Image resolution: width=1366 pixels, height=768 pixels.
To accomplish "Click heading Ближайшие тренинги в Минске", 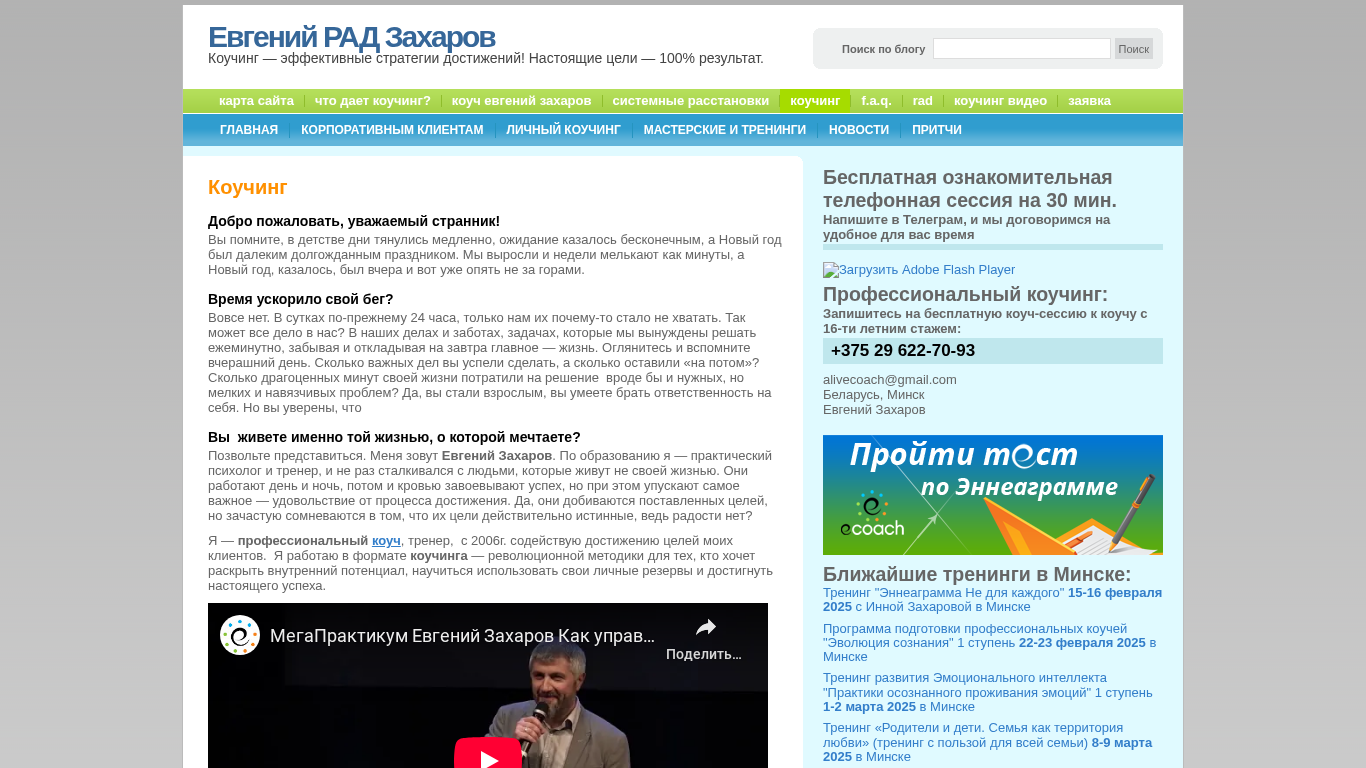I will [x=977, y=574].
